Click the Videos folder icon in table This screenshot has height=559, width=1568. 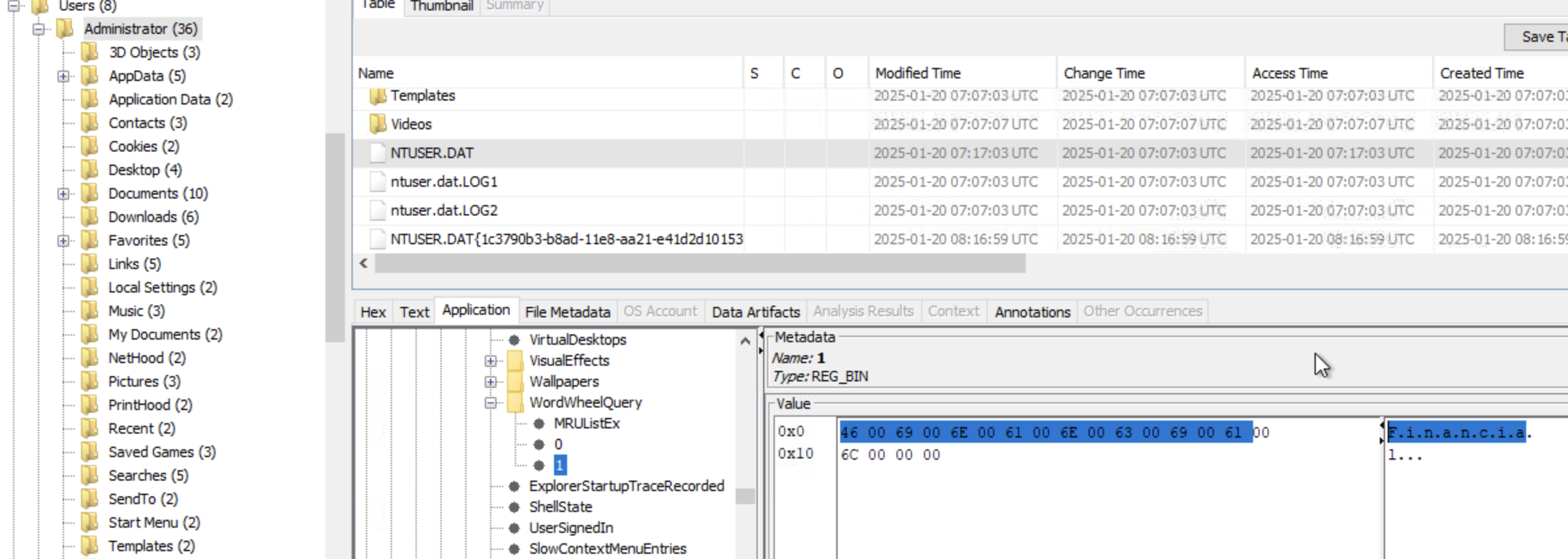click(378, 124)
